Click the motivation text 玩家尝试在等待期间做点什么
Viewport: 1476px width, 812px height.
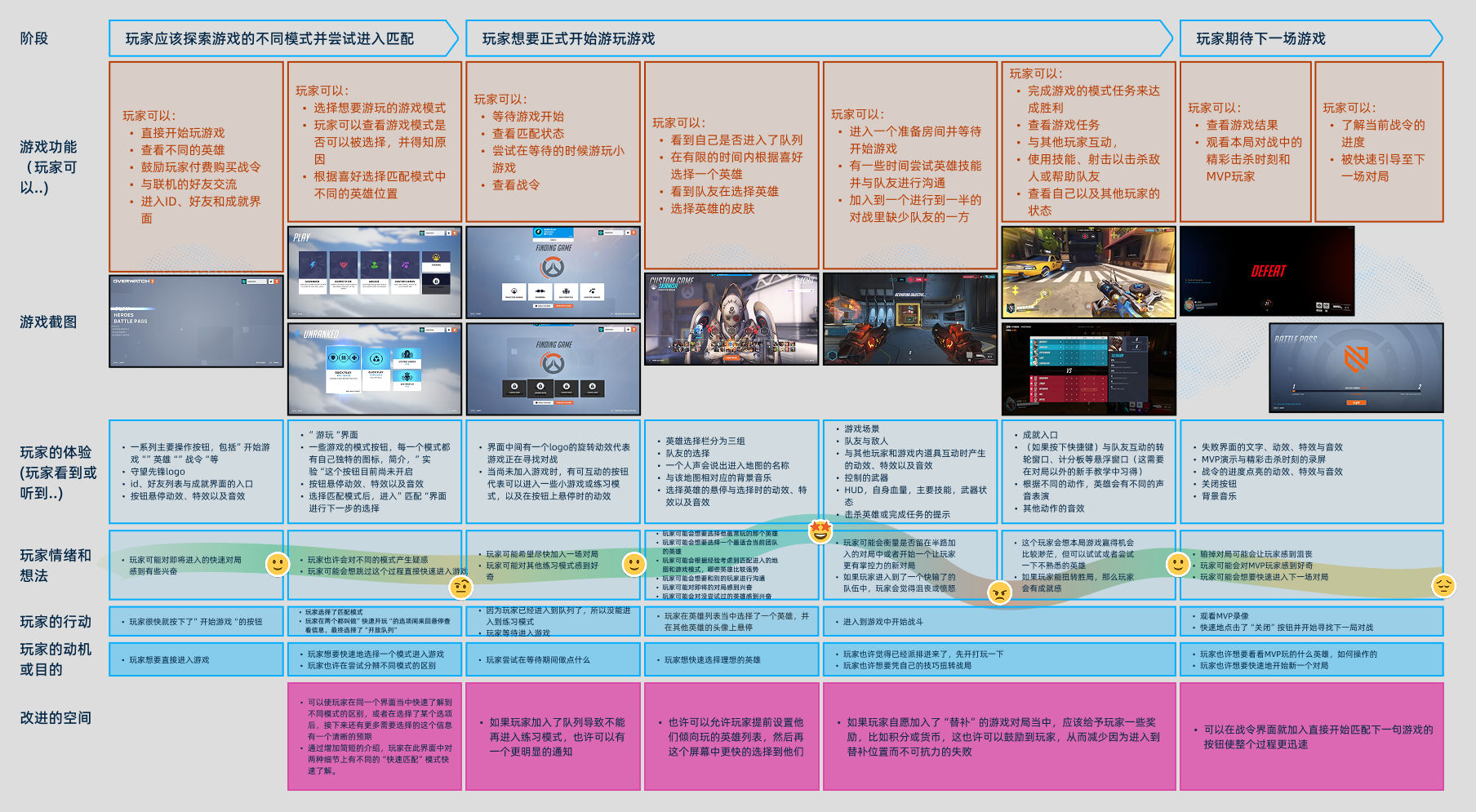pyautogui.click(x=538, y=660)
